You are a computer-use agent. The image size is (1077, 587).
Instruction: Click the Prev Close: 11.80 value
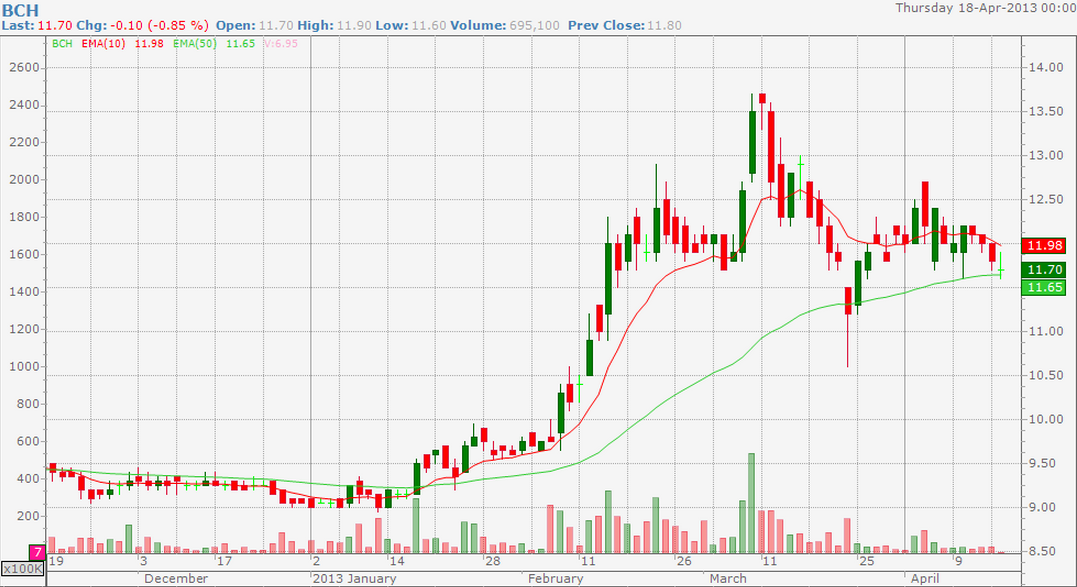tap(665, 25)
